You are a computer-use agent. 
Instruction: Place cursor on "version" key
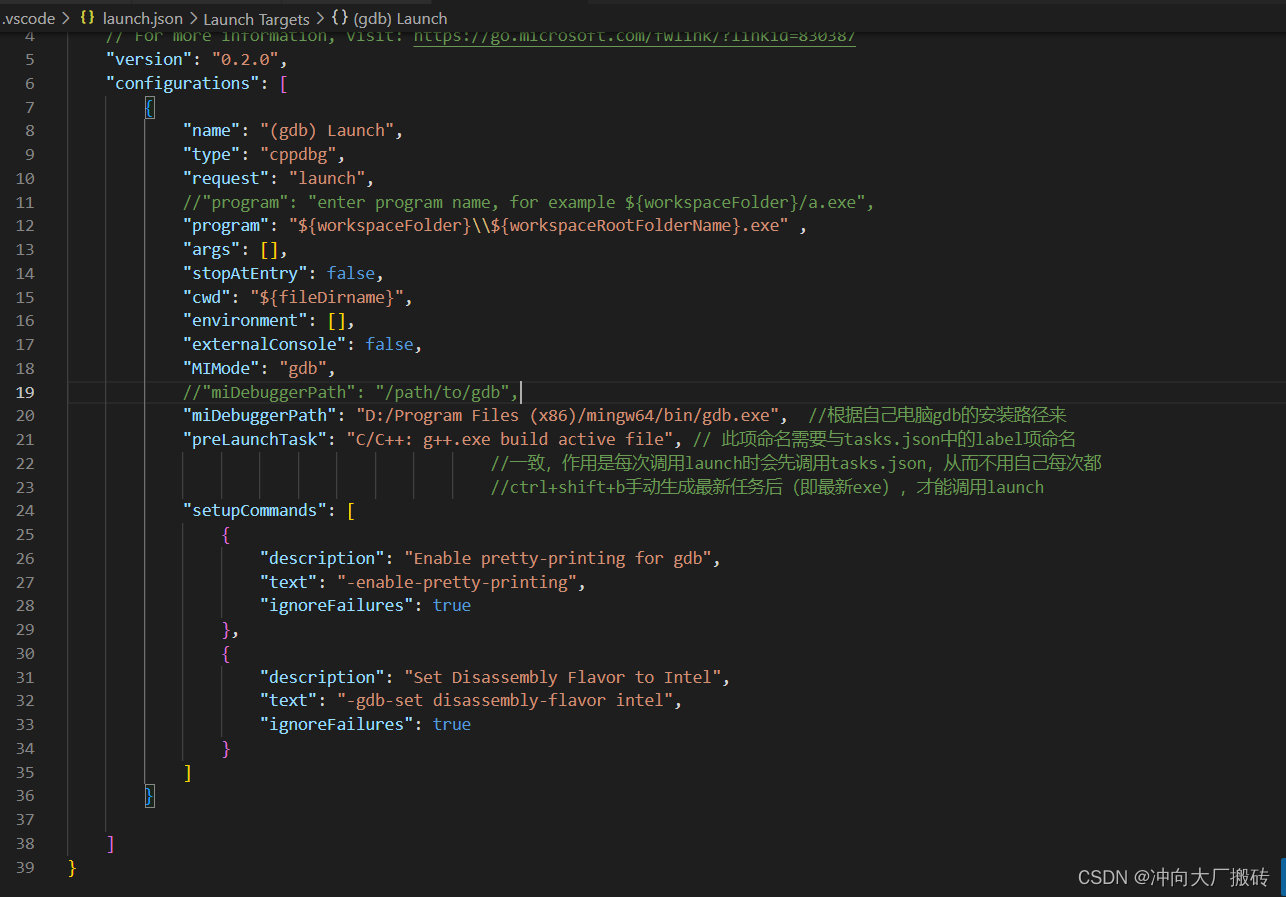(148, 59)
